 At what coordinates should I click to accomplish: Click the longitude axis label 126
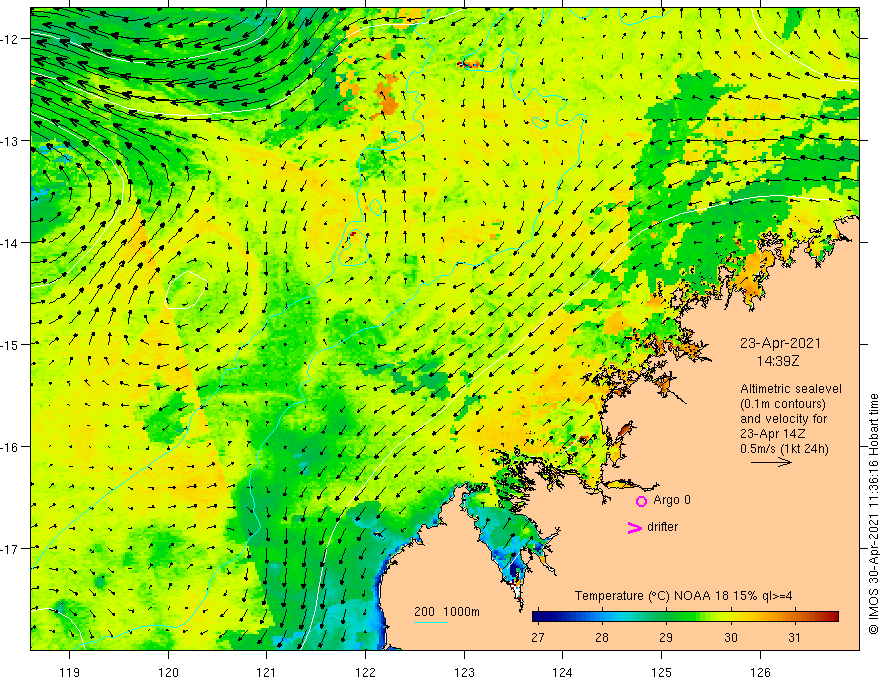[760, 672]
